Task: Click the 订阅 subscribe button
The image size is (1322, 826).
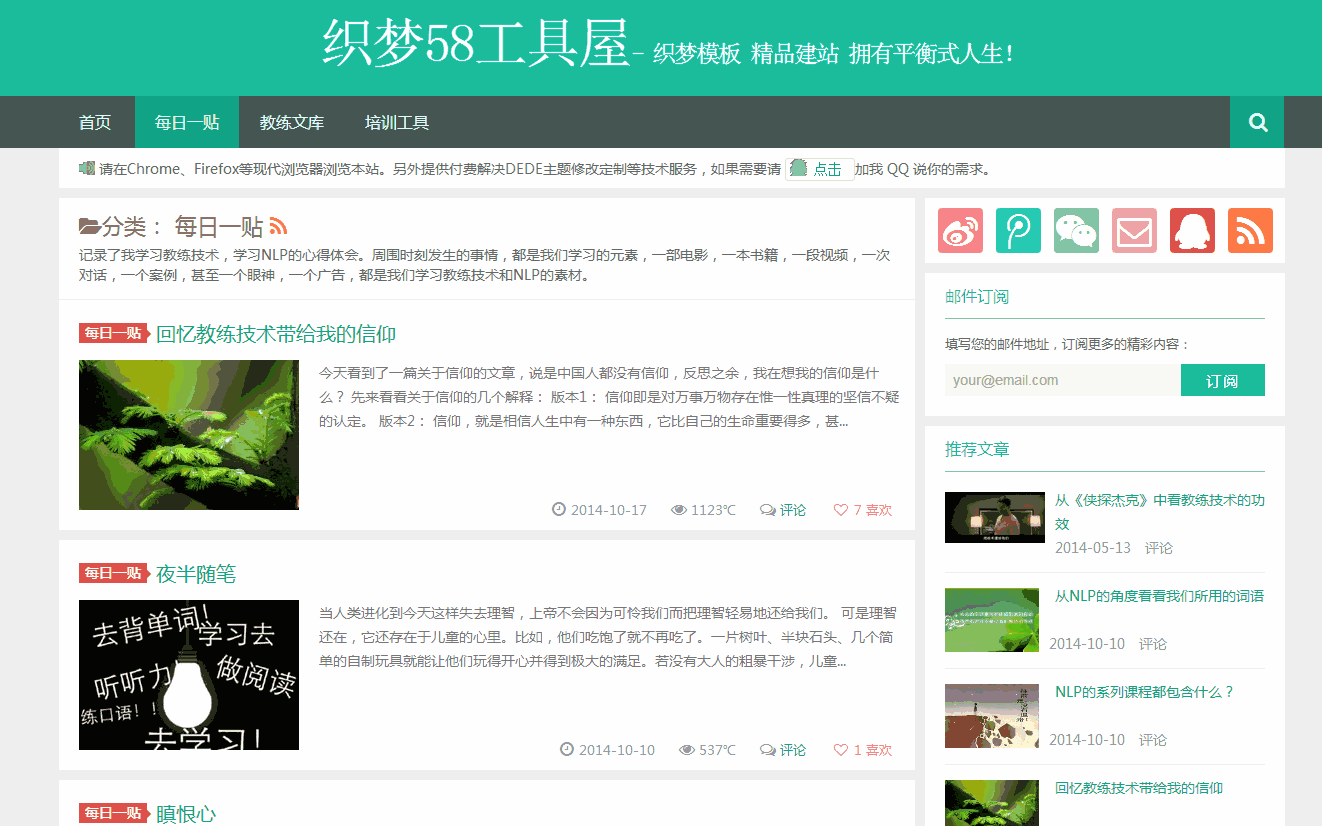Action: [1222, 380]
